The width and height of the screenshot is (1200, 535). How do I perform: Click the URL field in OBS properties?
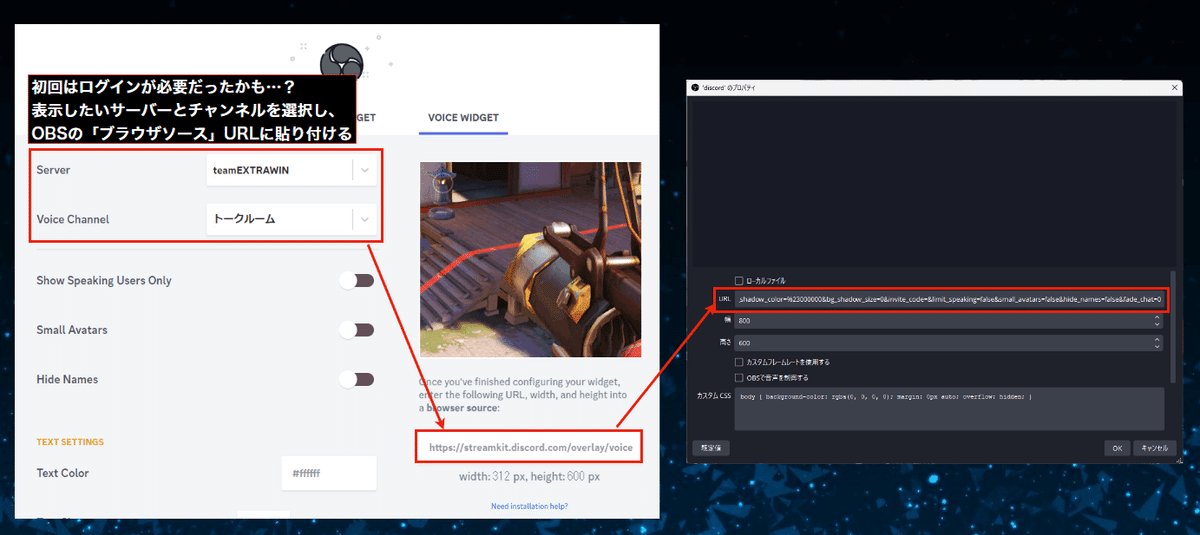click(x=950, y=299)
